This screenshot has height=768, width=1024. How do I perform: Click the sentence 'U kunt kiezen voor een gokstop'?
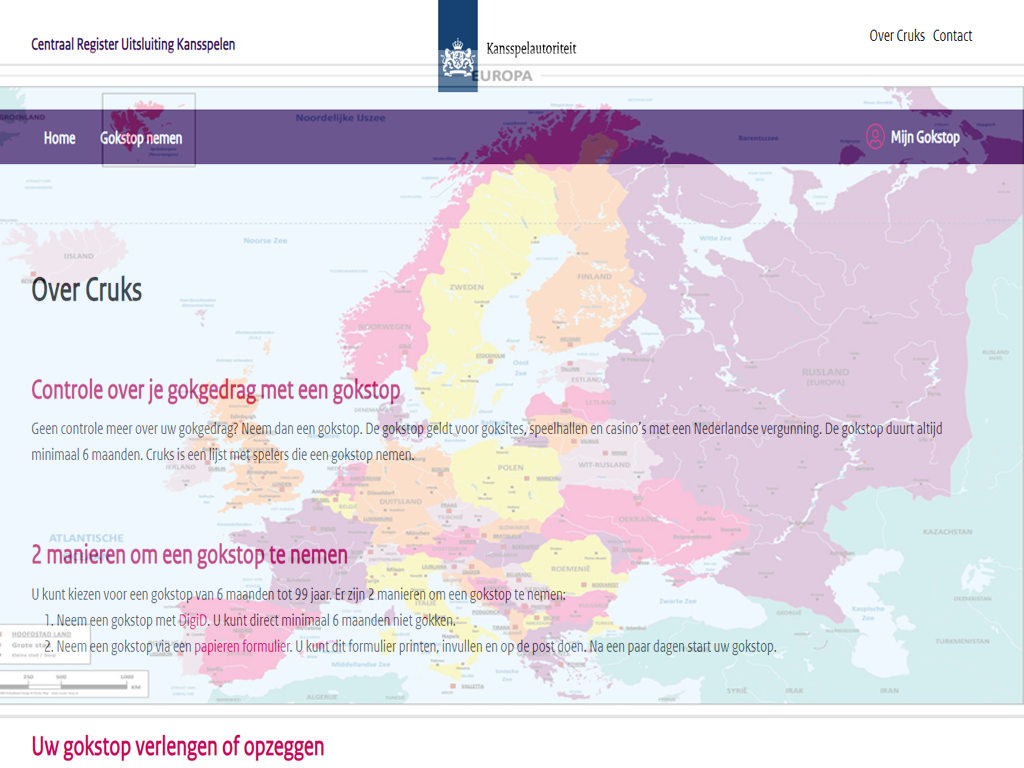pyautogui.click(x=298, y=594)
